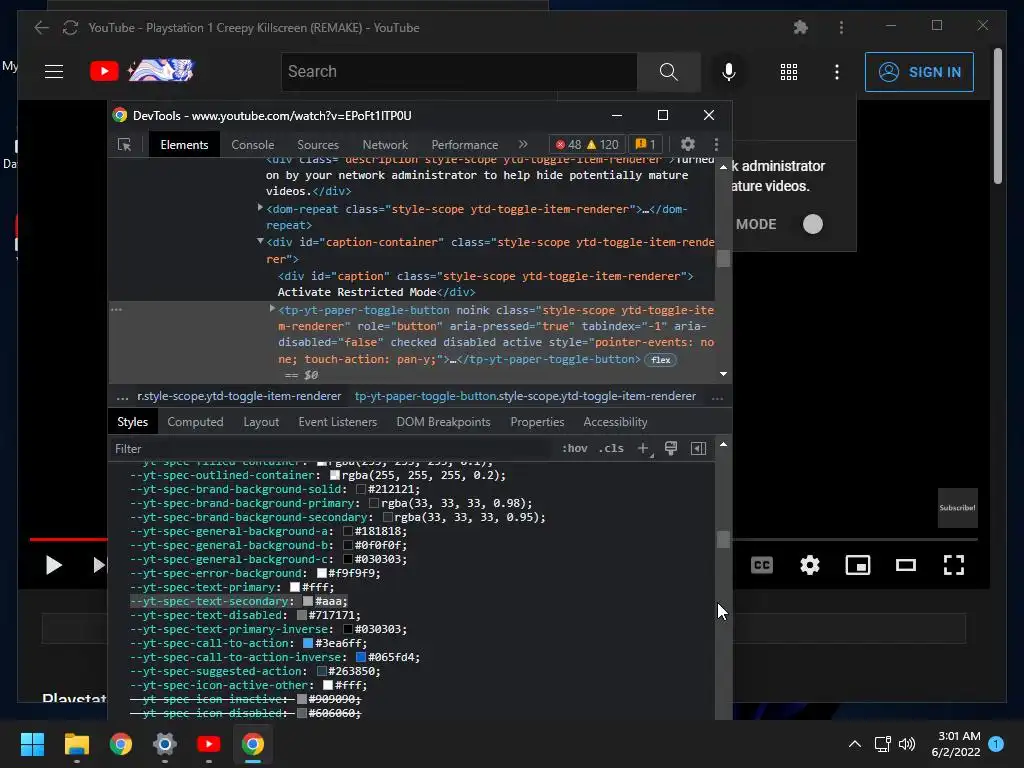Show more DevTools tabs chevron

523,144
